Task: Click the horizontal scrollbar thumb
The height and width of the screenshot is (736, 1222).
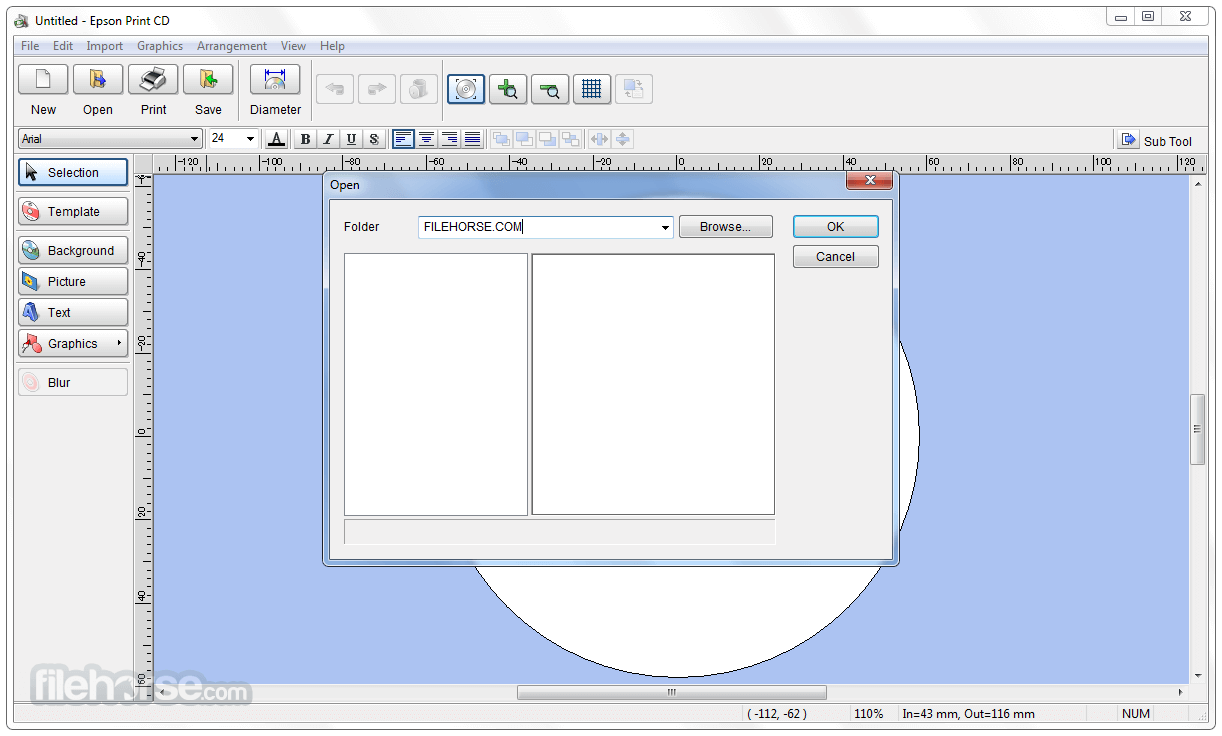Action: (672, 692)
